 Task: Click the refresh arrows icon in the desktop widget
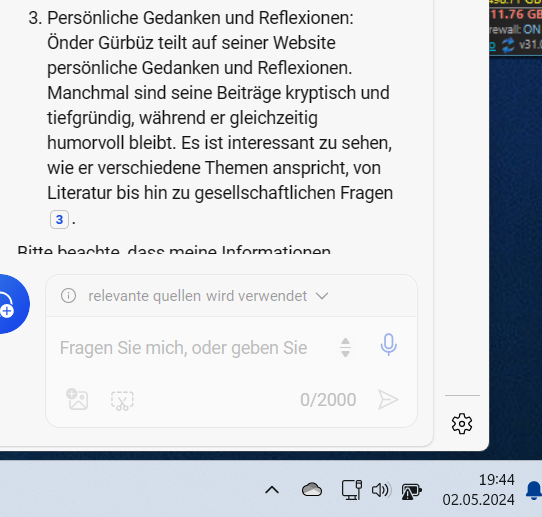pyautogui.click(x=508, y=45)
